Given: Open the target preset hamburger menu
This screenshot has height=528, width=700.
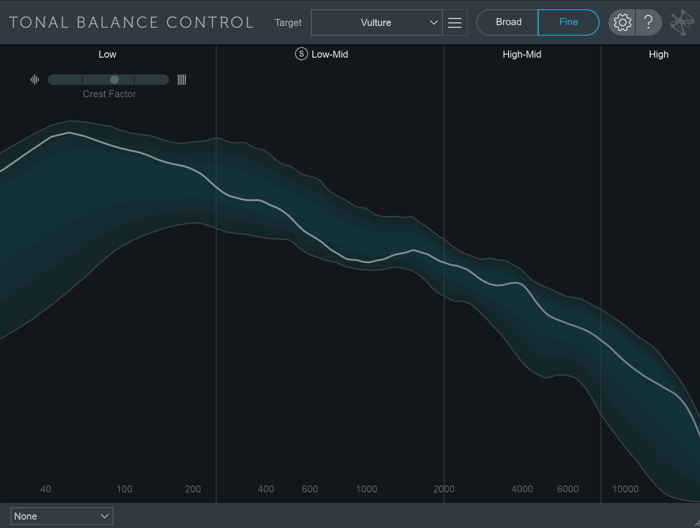Looking at the screenshot, I should (x=454, y=23).
